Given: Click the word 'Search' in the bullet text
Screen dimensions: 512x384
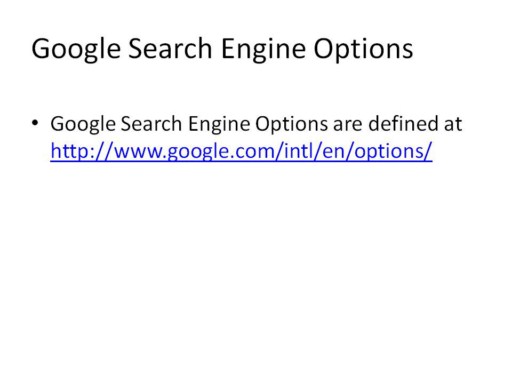Looking at the screenshot, I should click(x=151, y=124).
